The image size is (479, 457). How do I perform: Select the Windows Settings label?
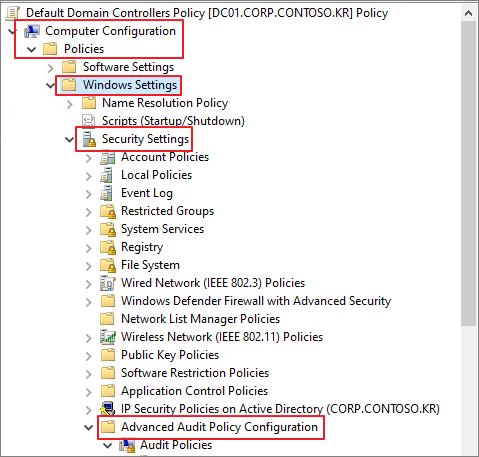click(130, 85)
